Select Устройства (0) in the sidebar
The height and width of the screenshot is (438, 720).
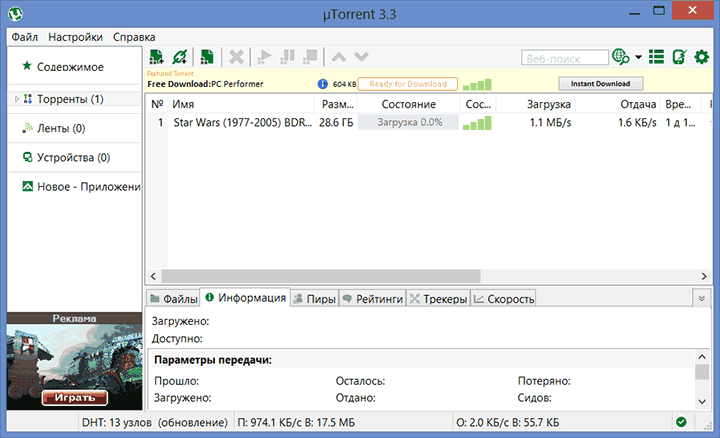(x=75, y=157)
